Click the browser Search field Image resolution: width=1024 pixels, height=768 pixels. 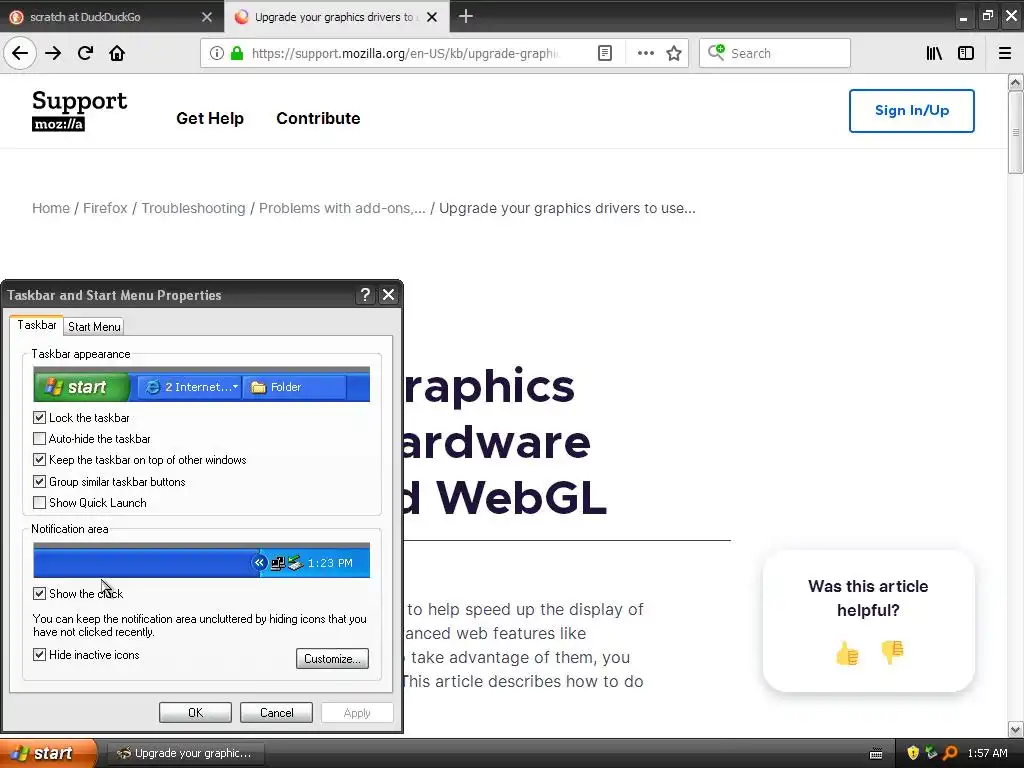click(775, 53)
